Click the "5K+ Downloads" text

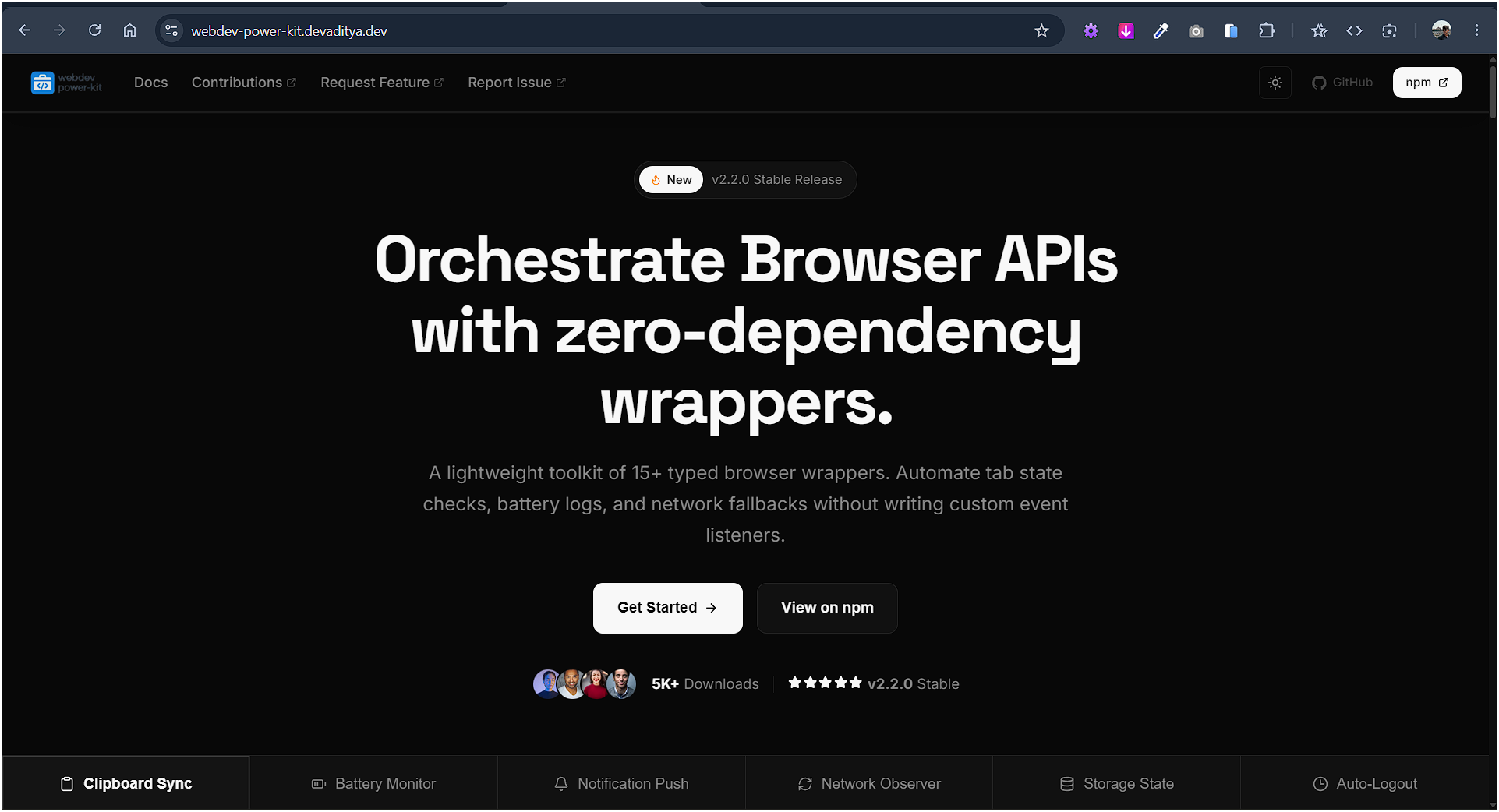tap(705, 683)
